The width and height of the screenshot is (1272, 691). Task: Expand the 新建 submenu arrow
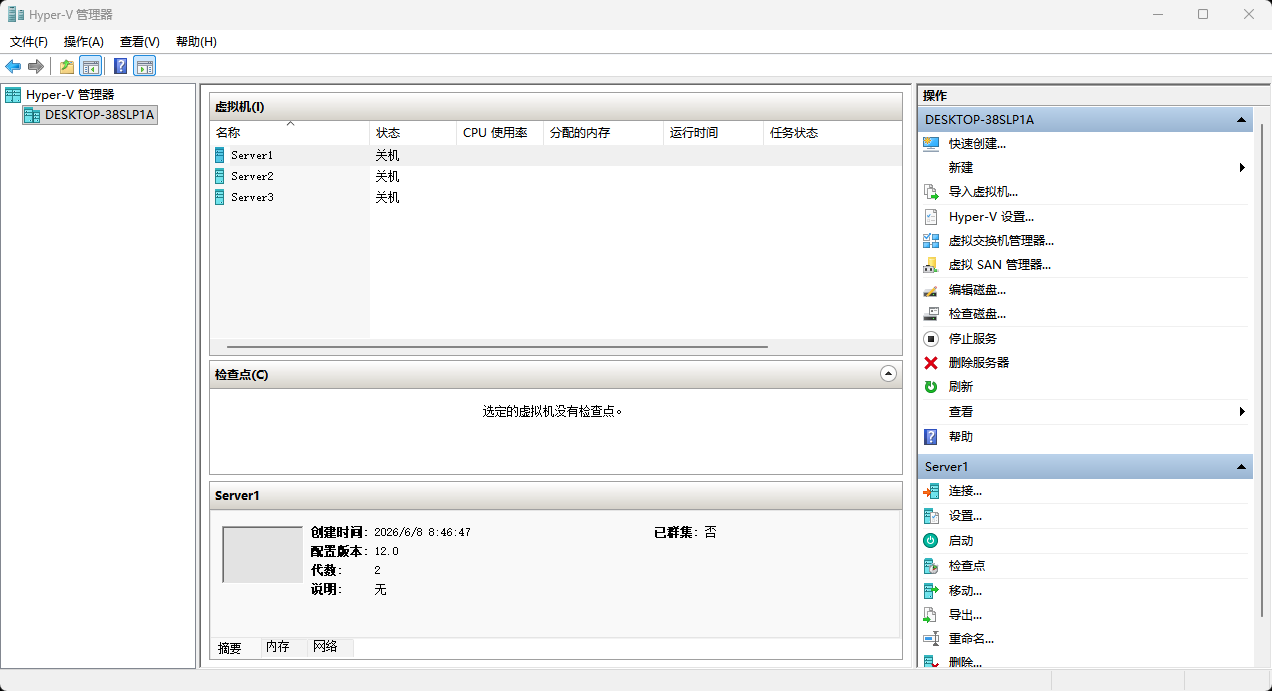[1242, 167]
